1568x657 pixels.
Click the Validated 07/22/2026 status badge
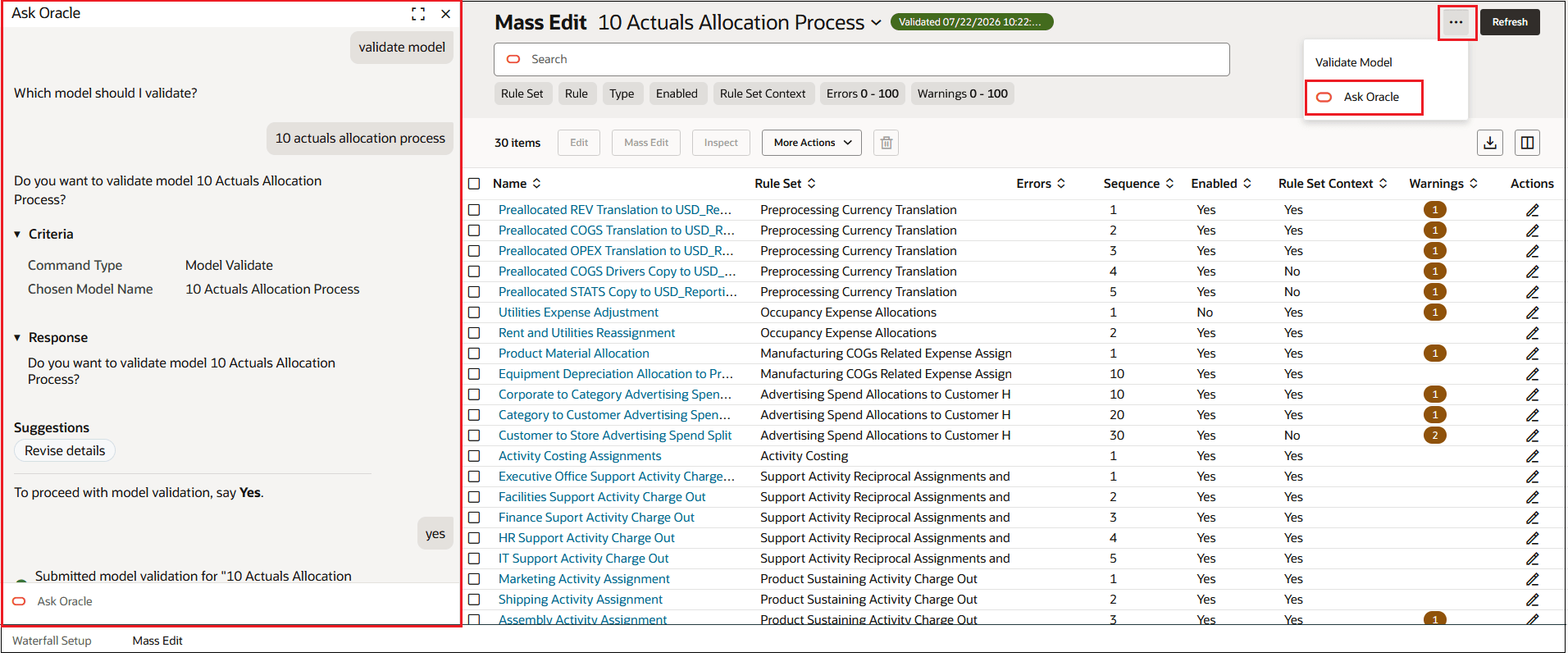coord(972,22)
